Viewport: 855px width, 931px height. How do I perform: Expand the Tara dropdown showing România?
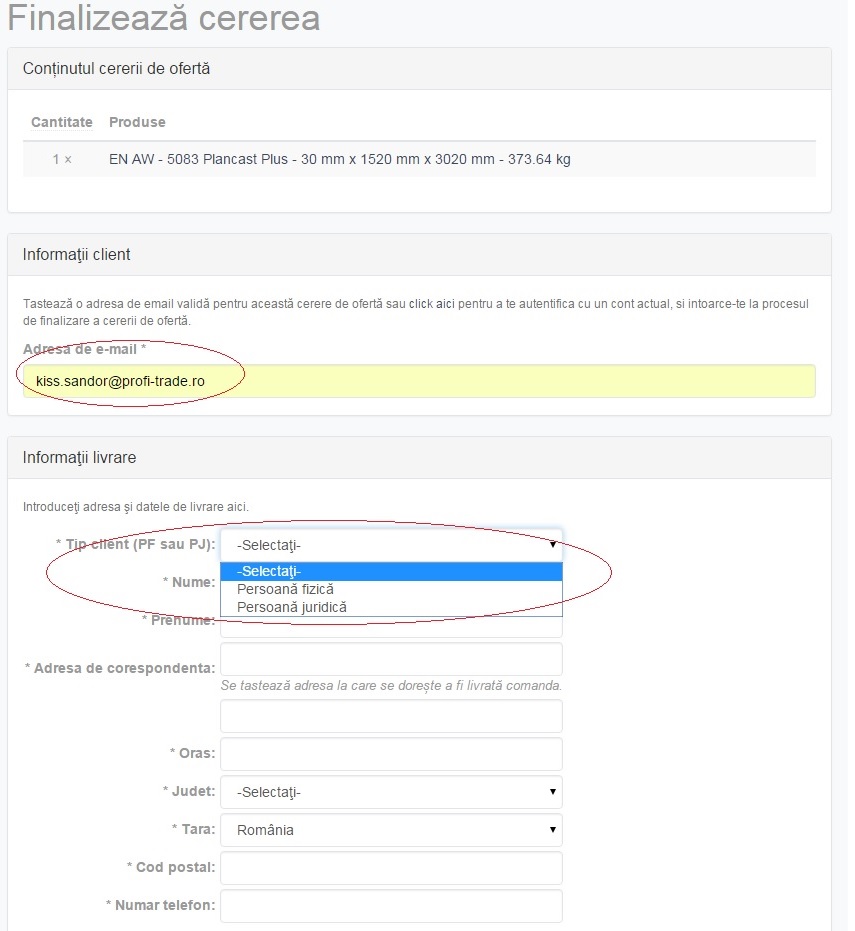[x=391, y=830]
